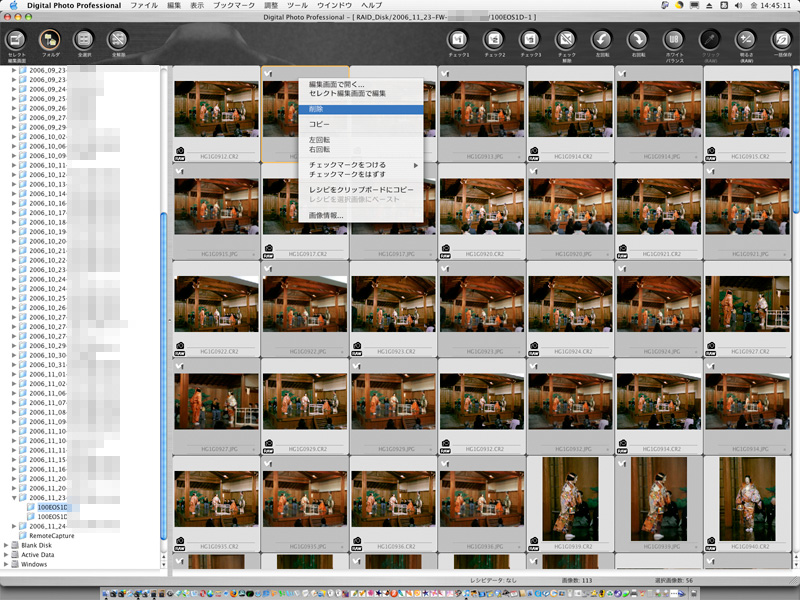Click the RemoteCapture folder icon
Viewport: 800px width, 600px height.
[23, 536]
